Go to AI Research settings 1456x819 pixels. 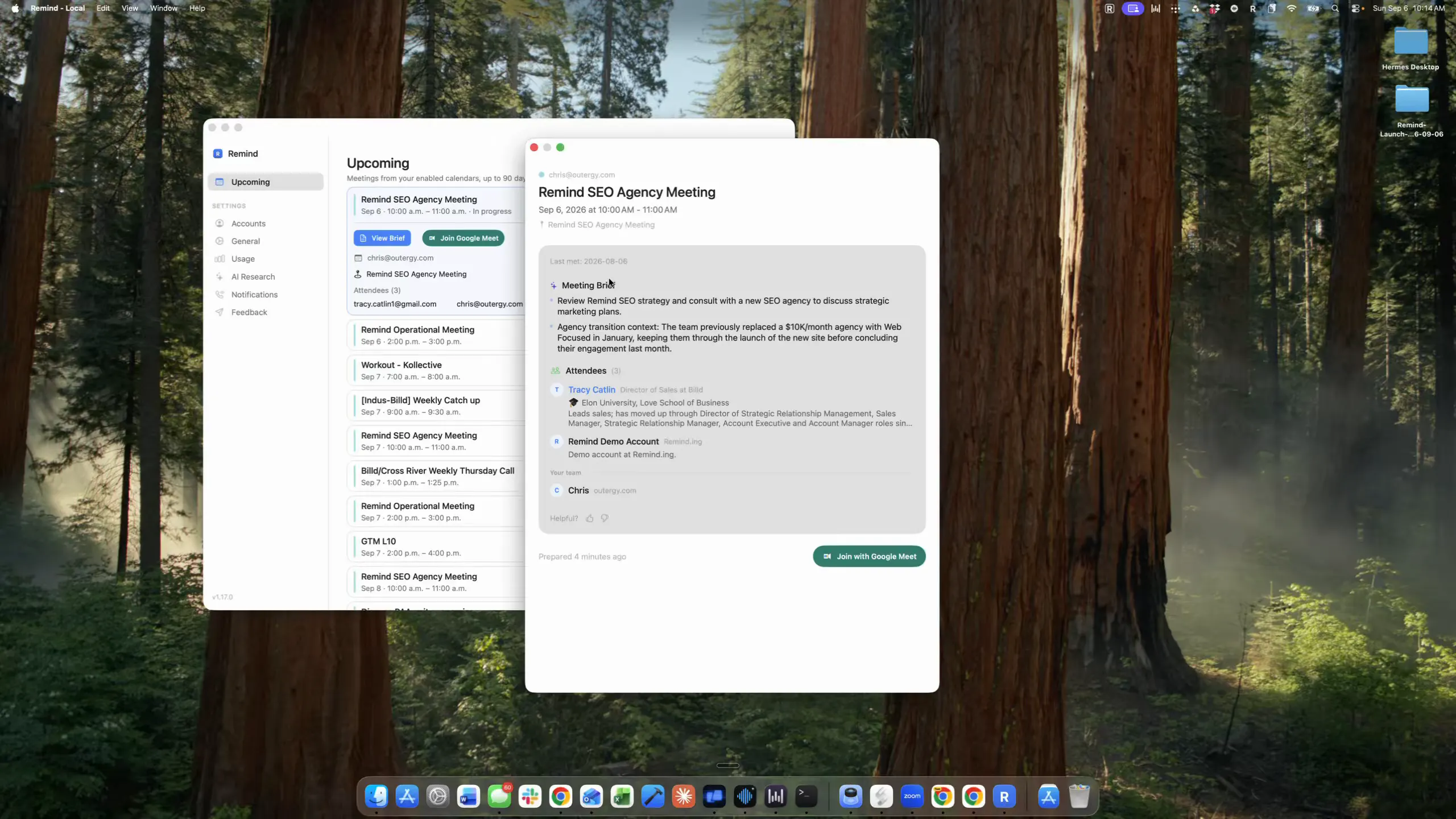coord(253,277)
